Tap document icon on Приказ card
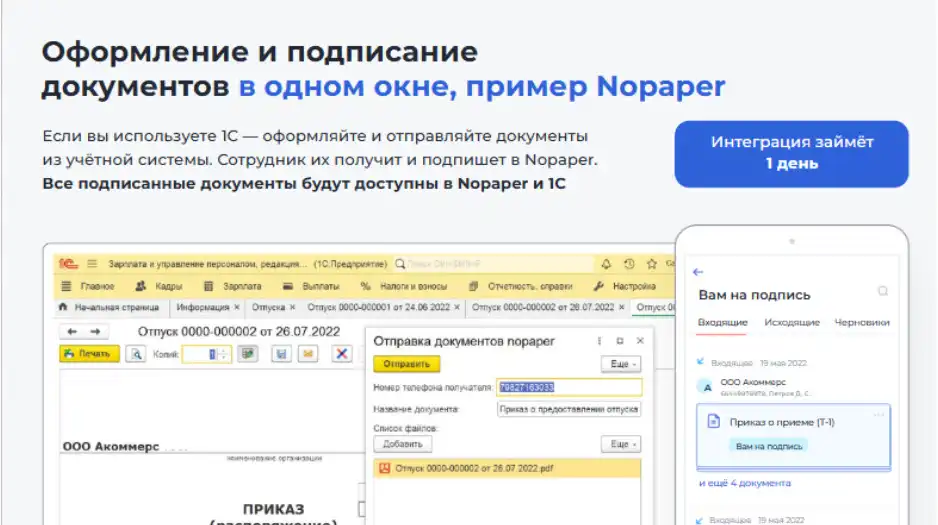The height and width of the screenshot is (525, 938). pos(714,421)
